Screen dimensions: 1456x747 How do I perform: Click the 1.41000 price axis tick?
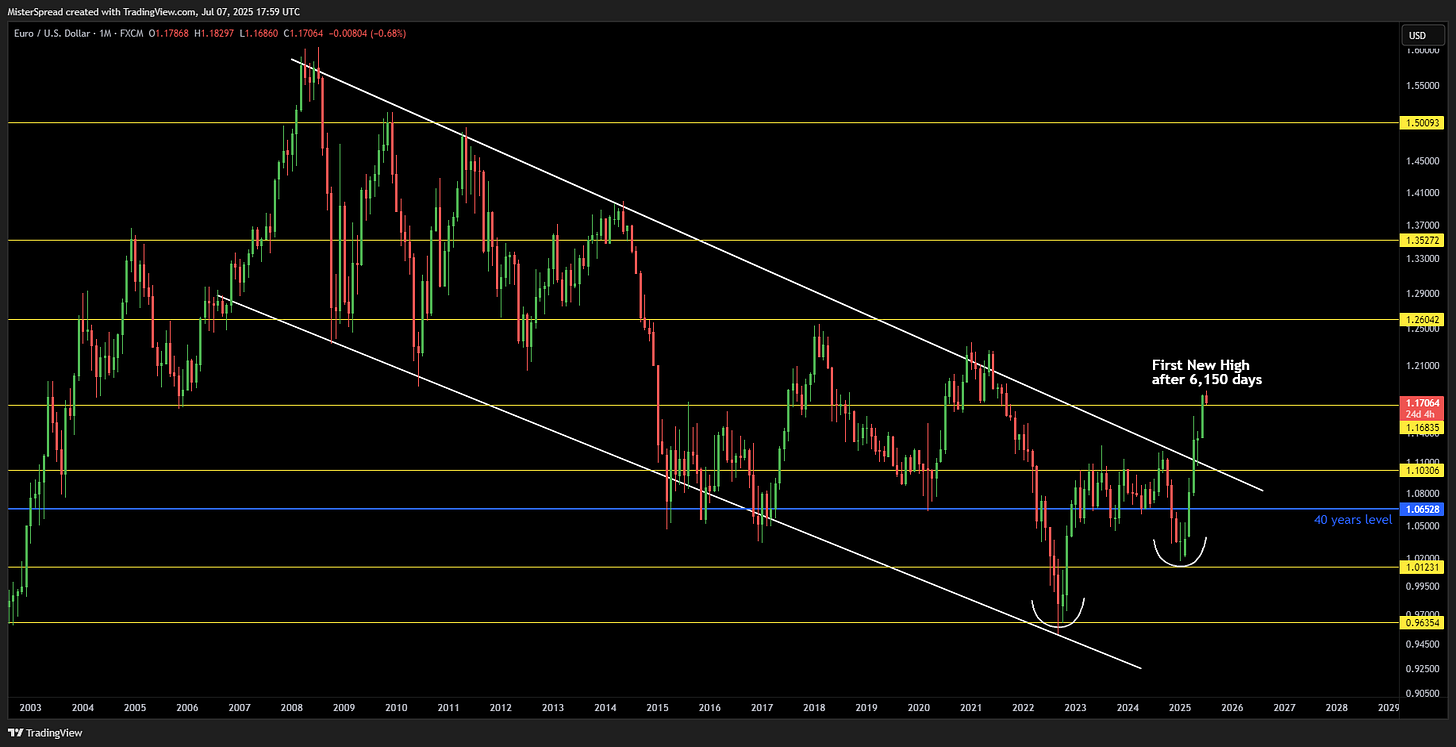coord(1424,192)
